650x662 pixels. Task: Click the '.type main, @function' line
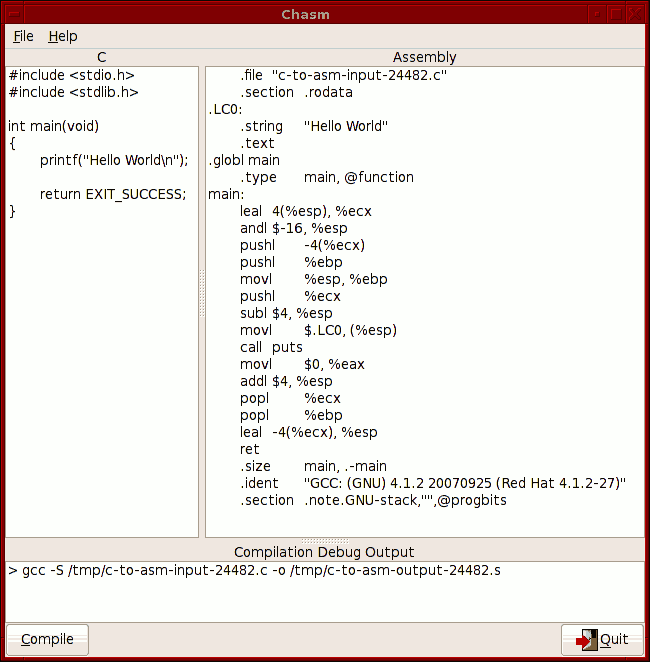[327, 177]
